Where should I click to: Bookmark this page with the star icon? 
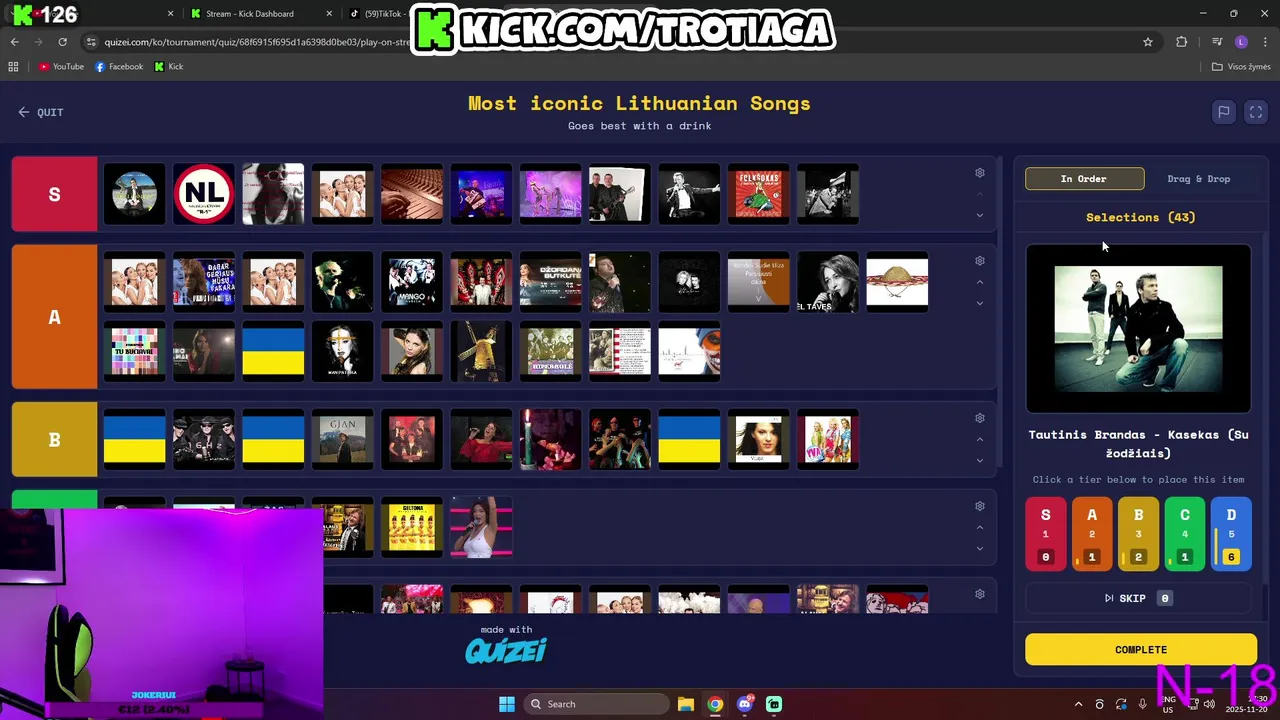[x=1148, y=42]
